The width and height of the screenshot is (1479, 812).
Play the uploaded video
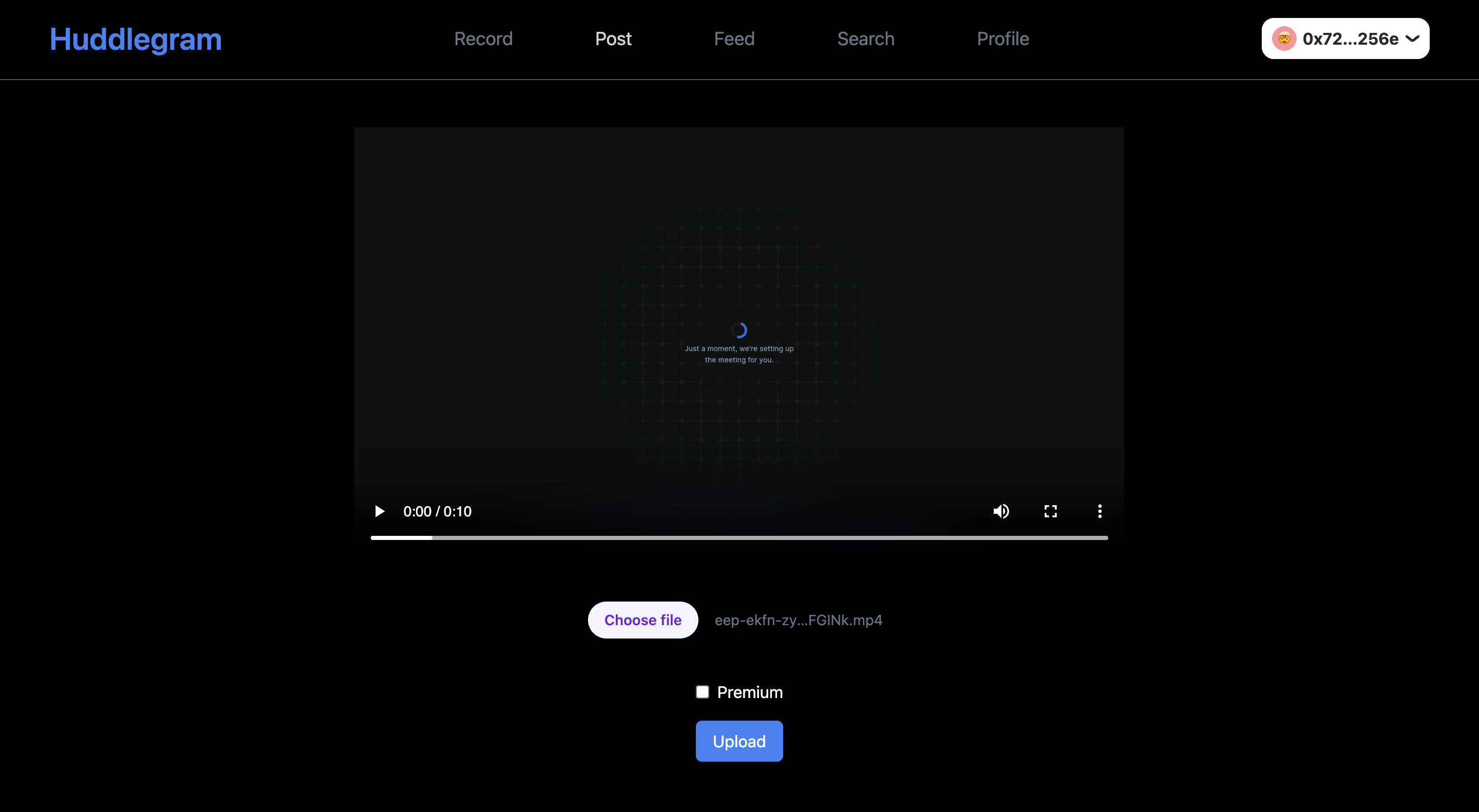click(380, 511)
